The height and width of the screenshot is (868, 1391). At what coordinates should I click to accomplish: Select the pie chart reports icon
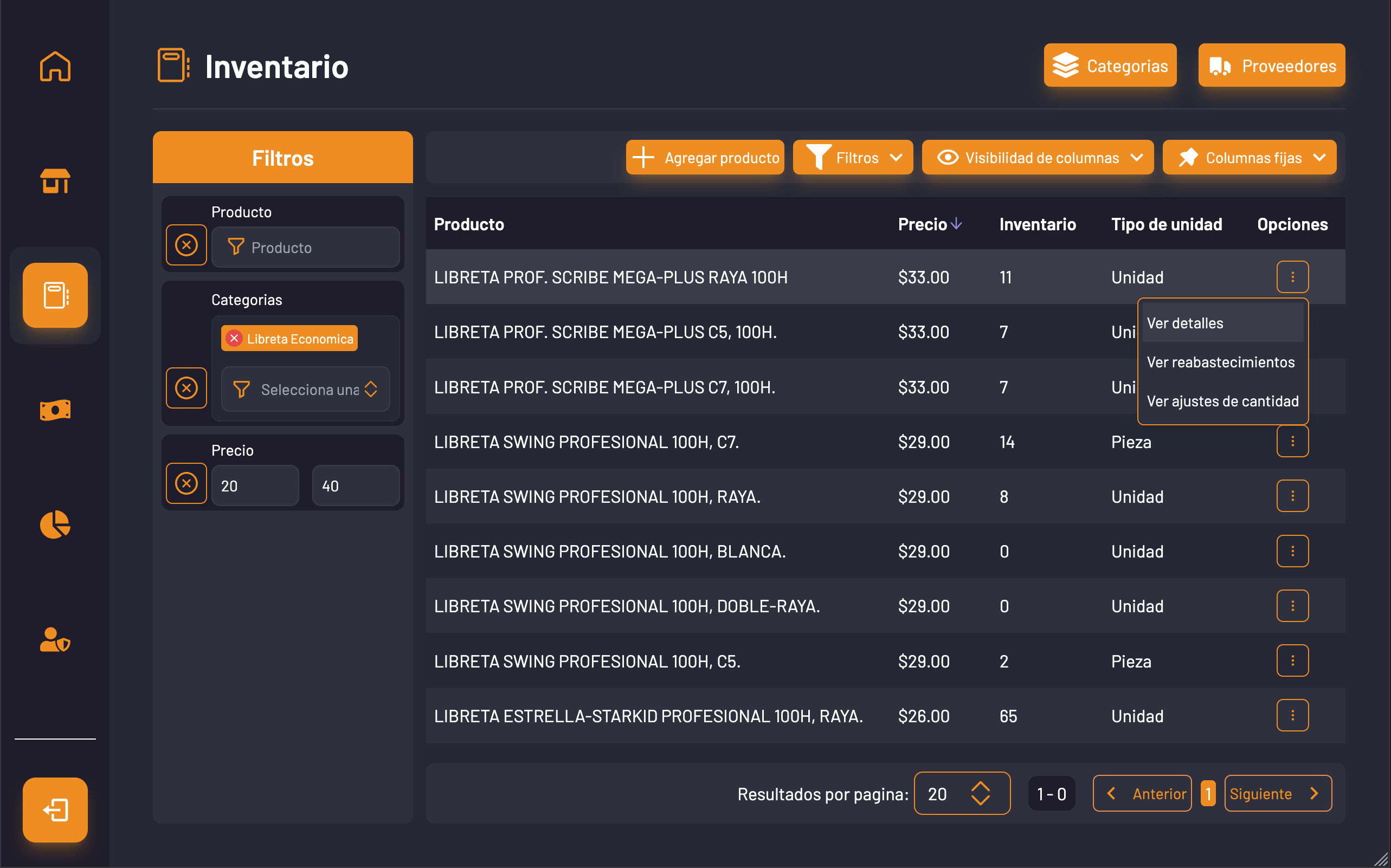point(55,524)
